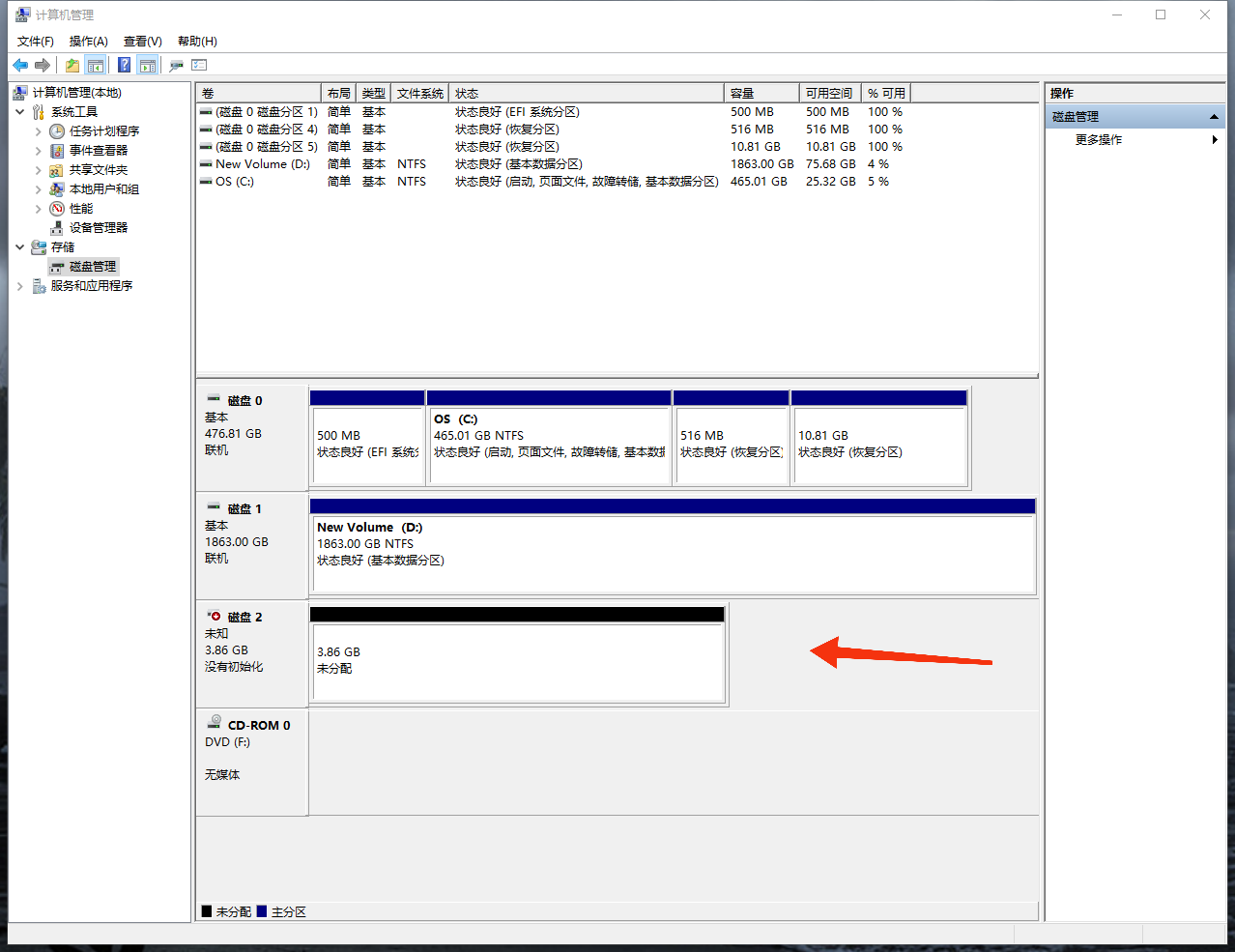Open the 操作(A) menu

[x=88, y=42]
